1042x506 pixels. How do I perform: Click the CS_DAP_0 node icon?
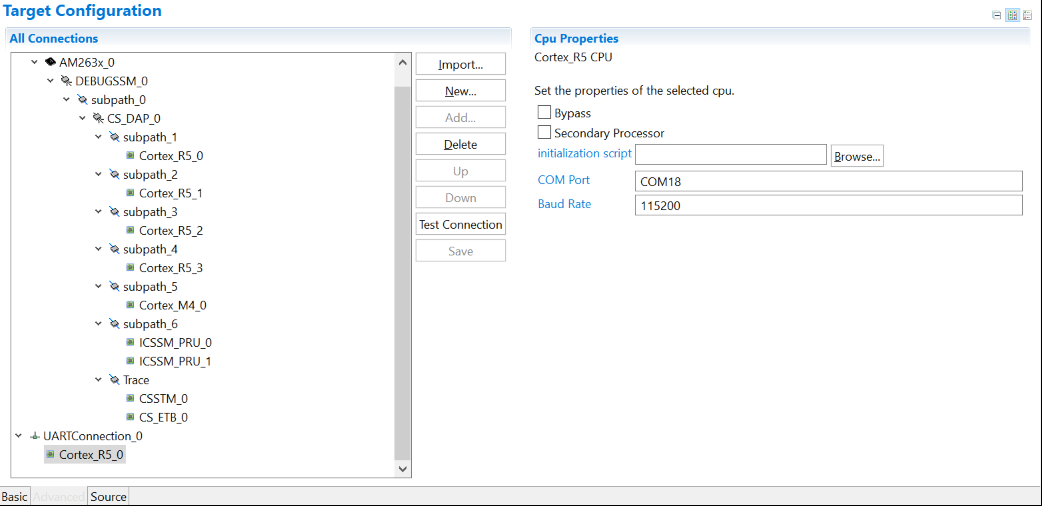[x=98, y=118]
